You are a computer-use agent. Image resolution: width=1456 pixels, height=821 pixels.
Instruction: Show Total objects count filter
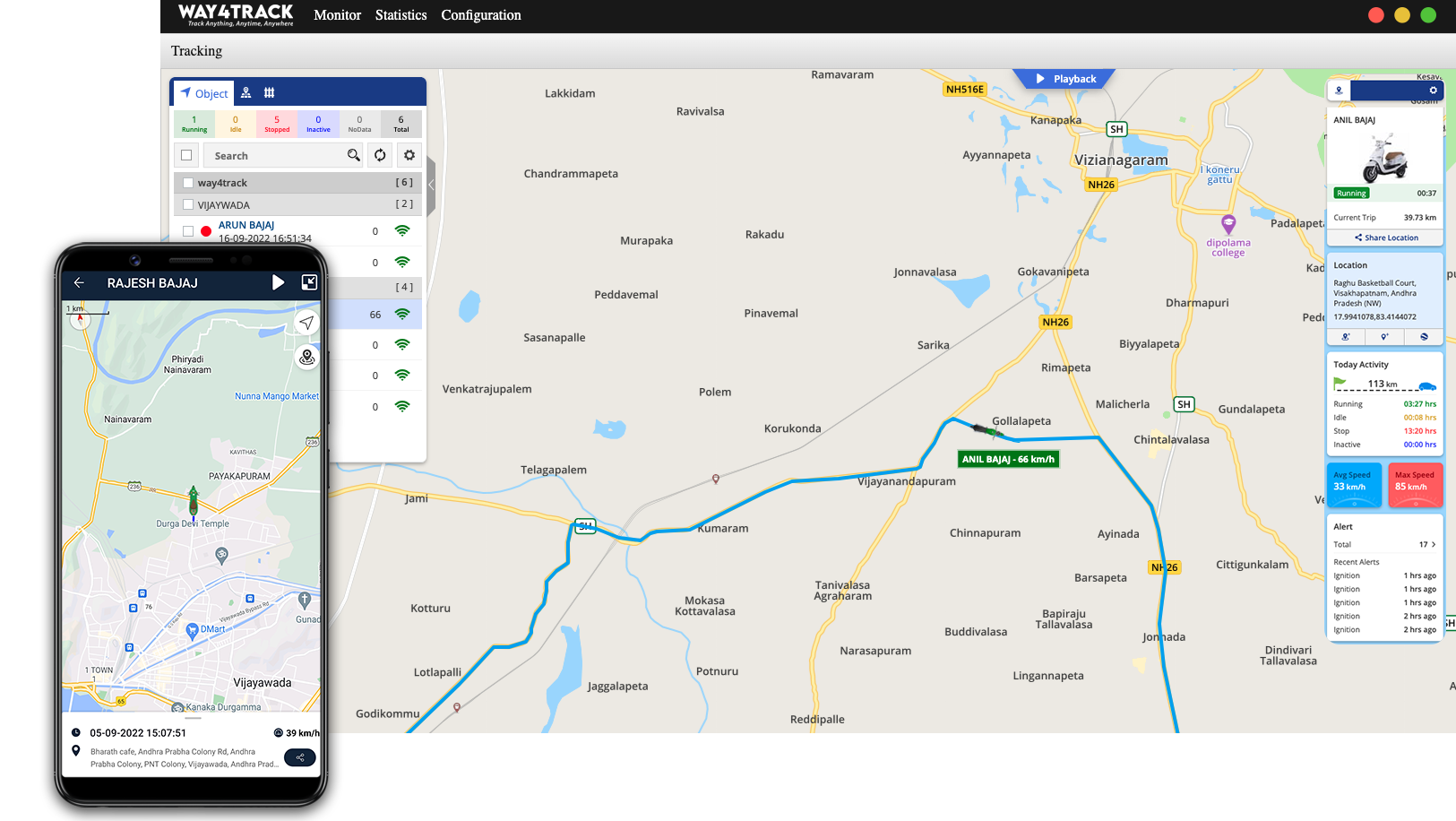[x=401, y=124]
